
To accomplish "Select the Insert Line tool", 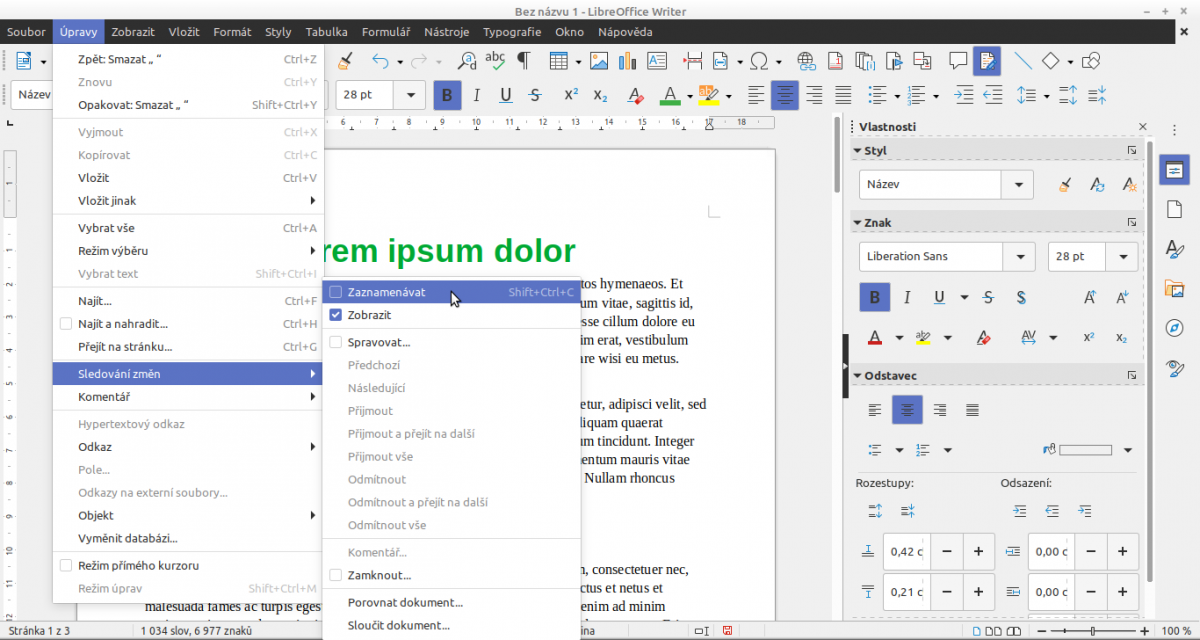I will [x=1022, y=61].
